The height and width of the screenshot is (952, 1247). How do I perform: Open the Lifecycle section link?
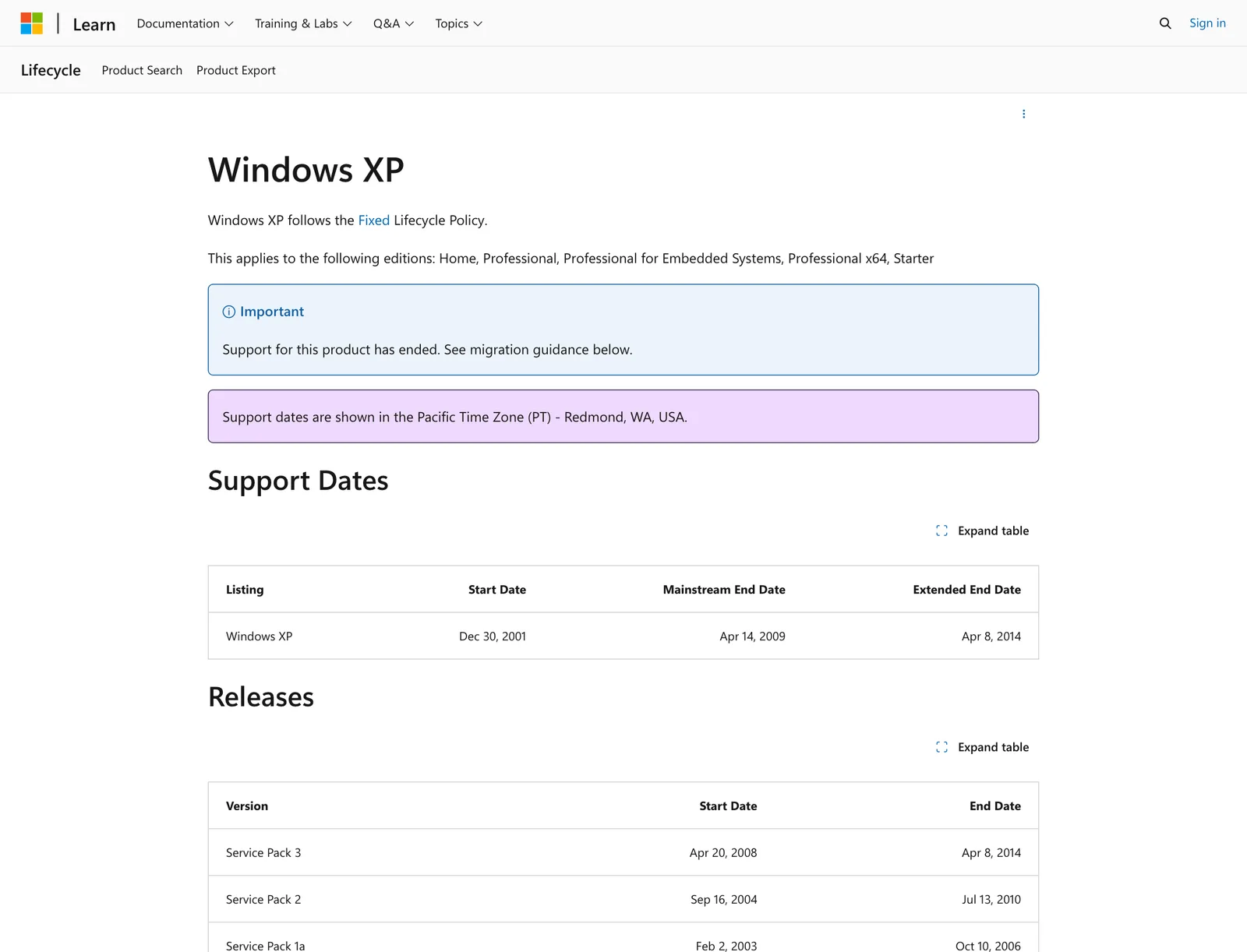(51, 70)
